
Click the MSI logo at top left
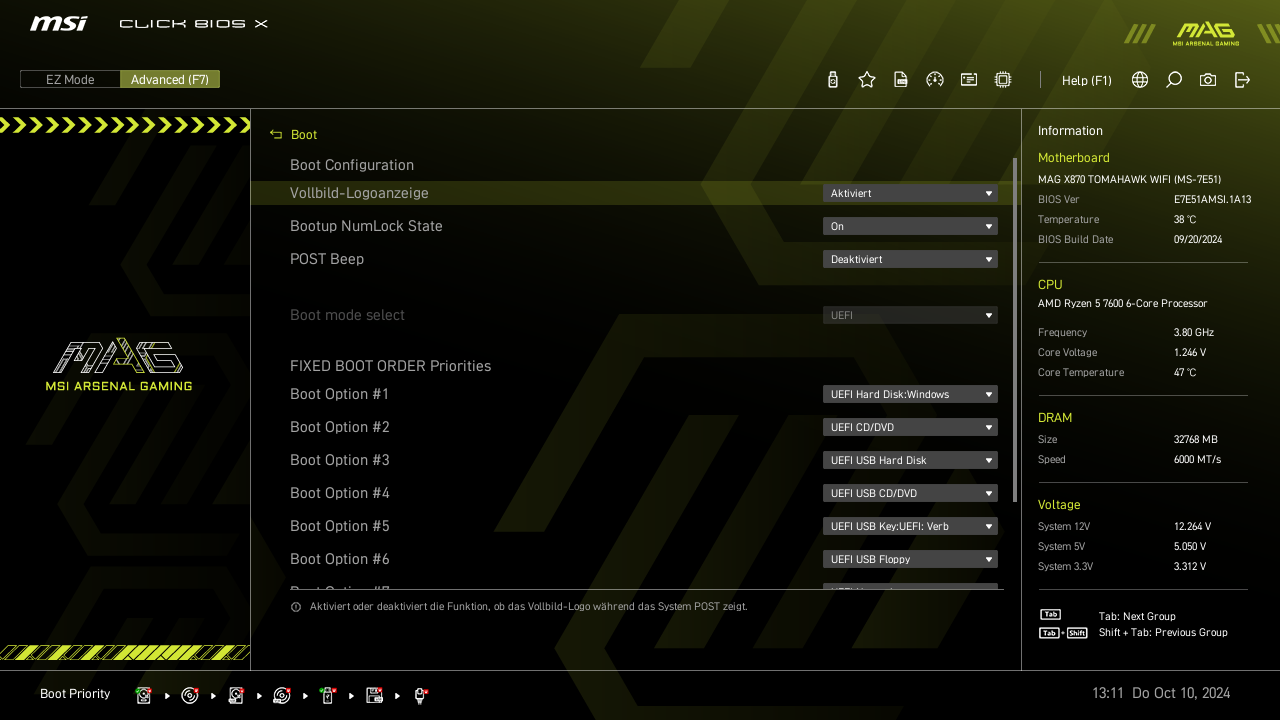(x=58, y=23)
